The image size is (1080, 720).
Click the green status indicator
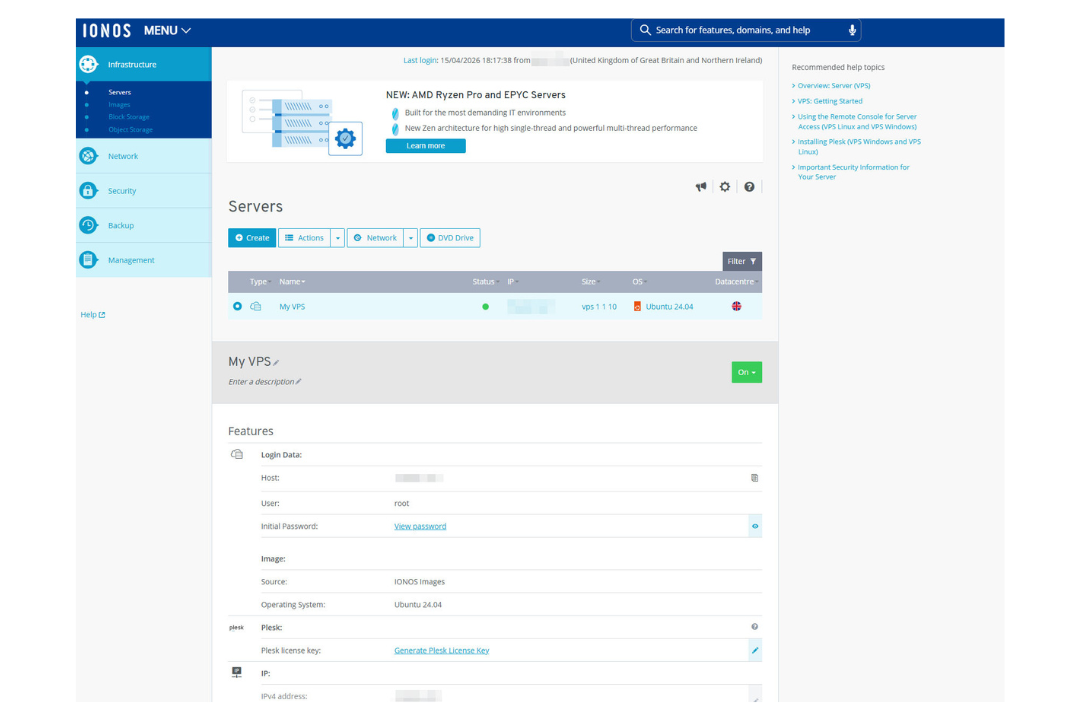click(x=486, y=307)
